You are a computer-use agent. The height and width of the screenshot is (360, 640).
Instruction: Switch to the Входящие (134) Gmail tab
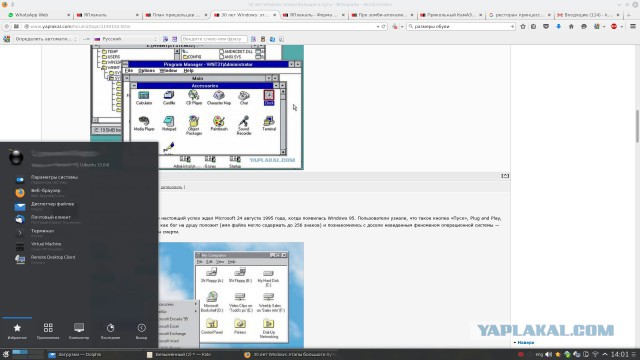tap(588, 15)
